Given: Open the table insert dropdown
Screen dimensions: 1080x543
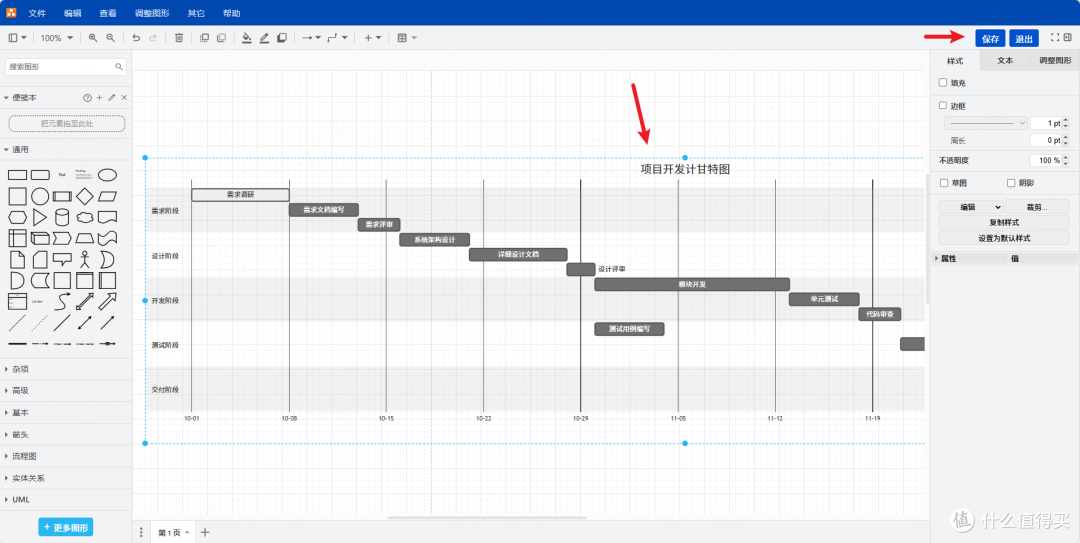Looking at the screenshot, I should (x=407, y=38).
